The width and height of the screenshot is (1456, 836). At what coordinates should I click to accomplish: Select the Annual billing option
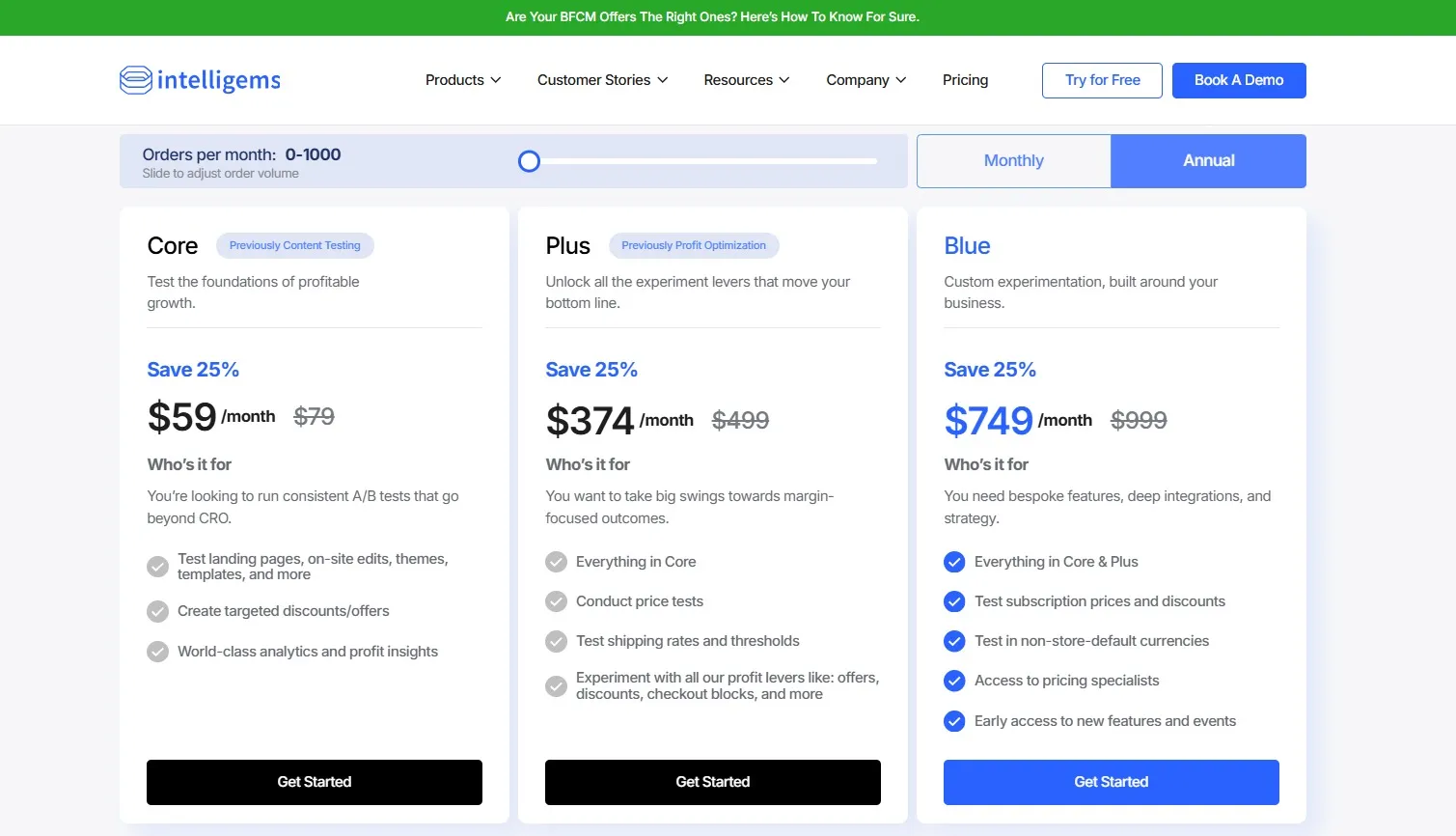click(1208, 160)
